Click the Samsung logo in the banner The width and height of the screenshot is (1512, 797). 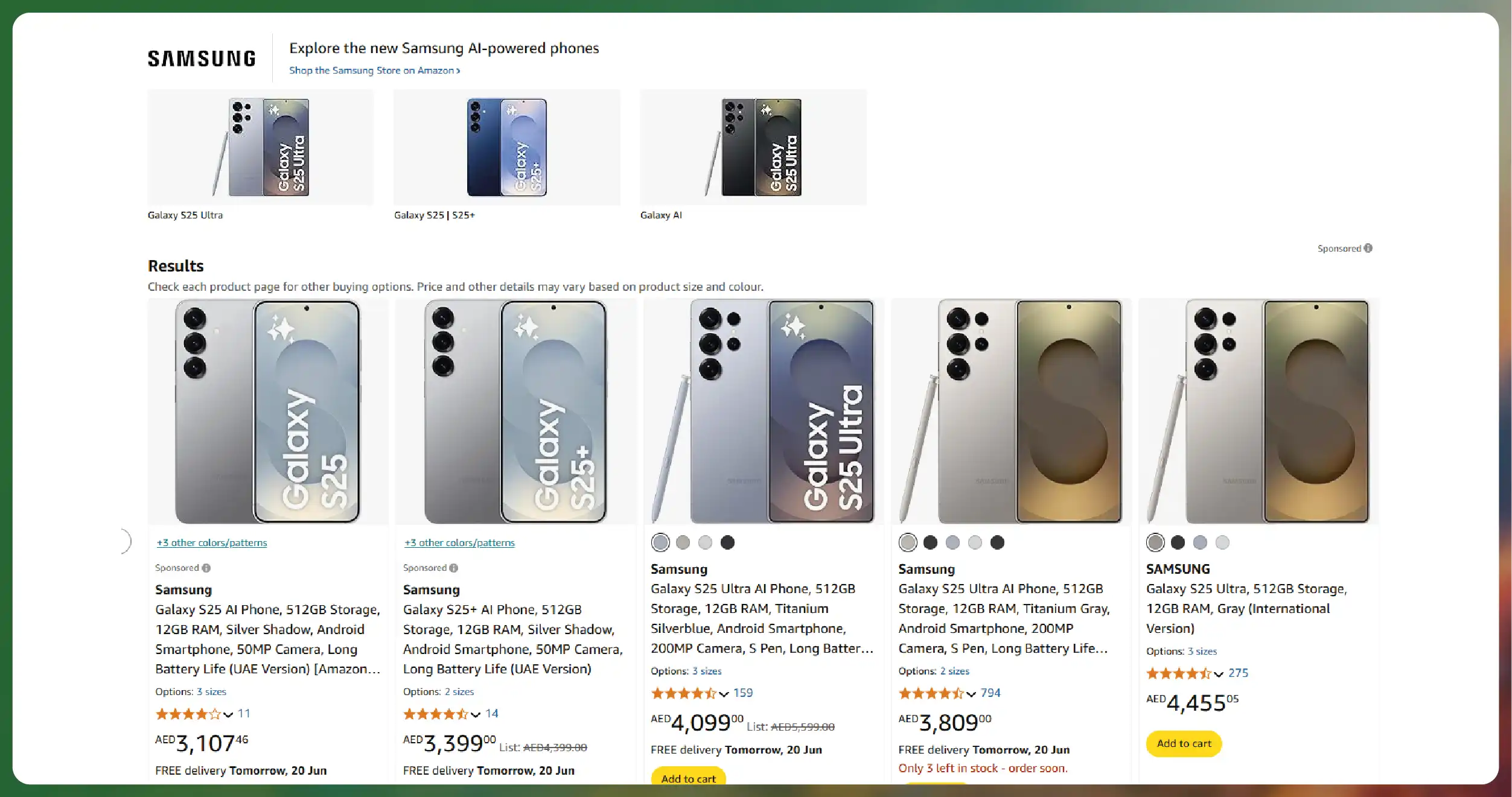coord(202,59)
